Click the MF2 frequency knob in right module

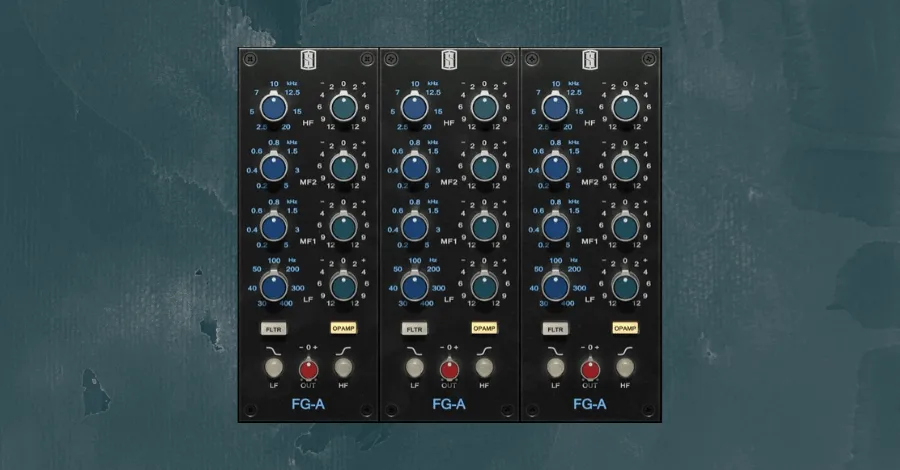(556, 167)
